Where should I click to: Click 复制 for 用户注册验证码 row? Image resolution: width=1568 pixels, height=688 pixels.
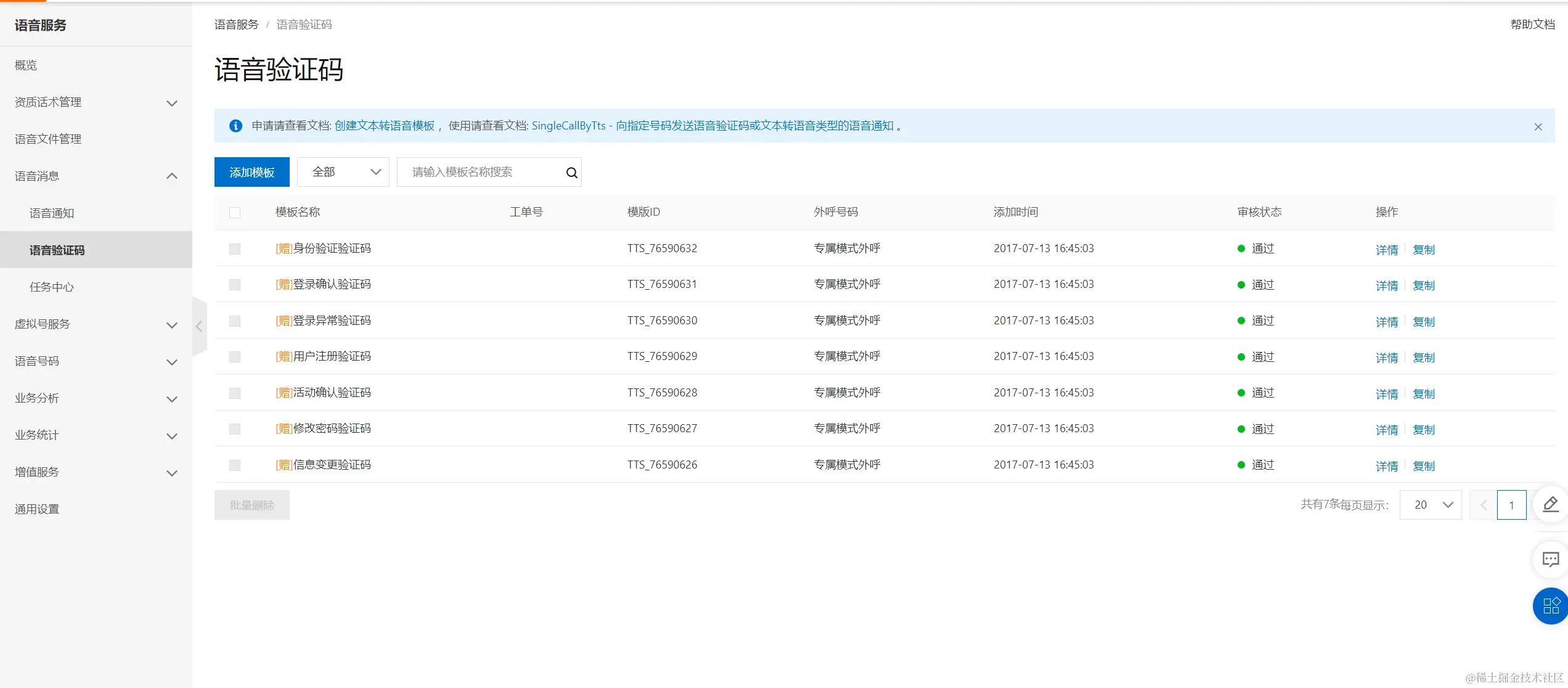coord(1423,358)
